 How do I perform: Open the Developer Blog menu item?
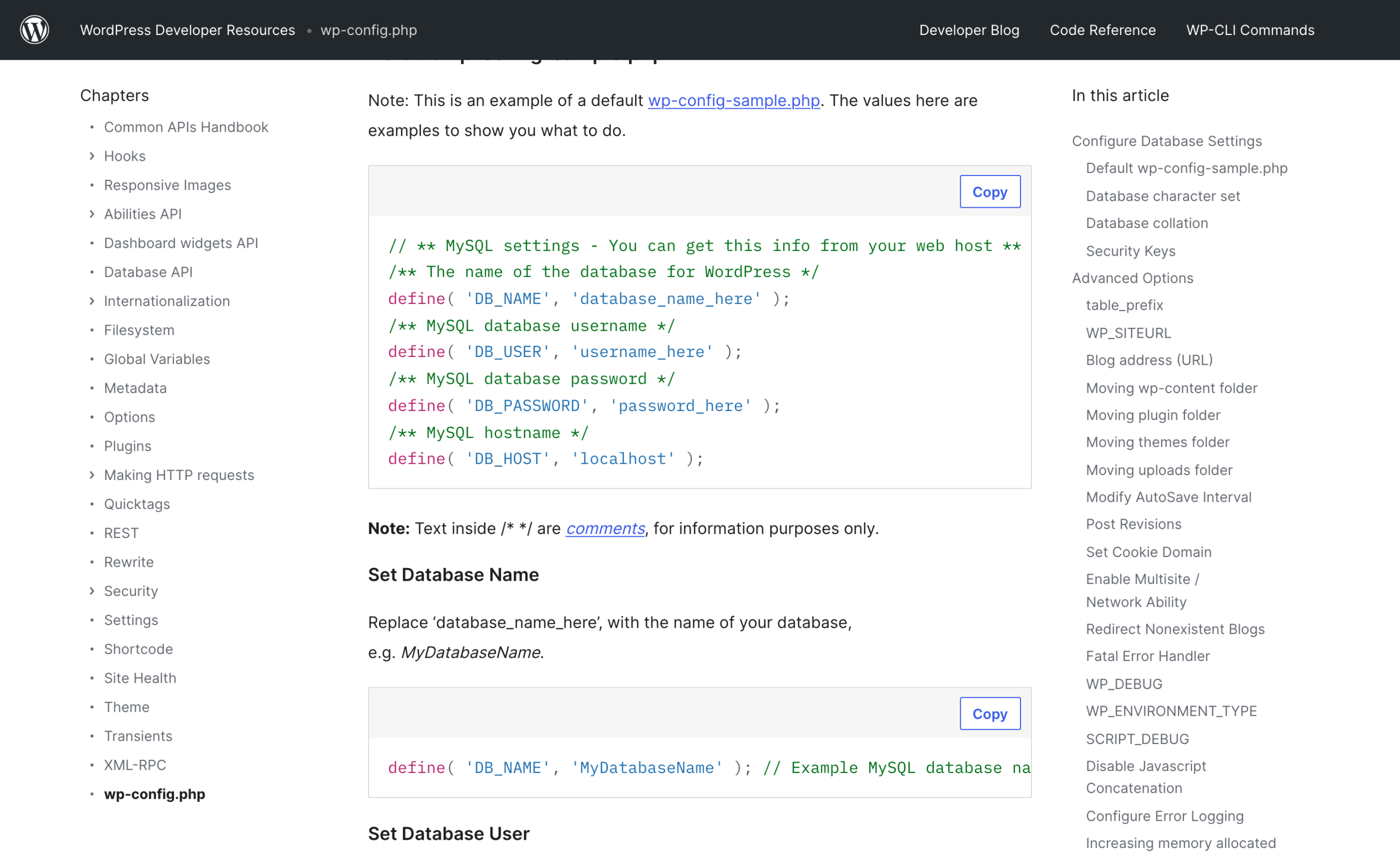pyautogui.click(x=969, y=30)
